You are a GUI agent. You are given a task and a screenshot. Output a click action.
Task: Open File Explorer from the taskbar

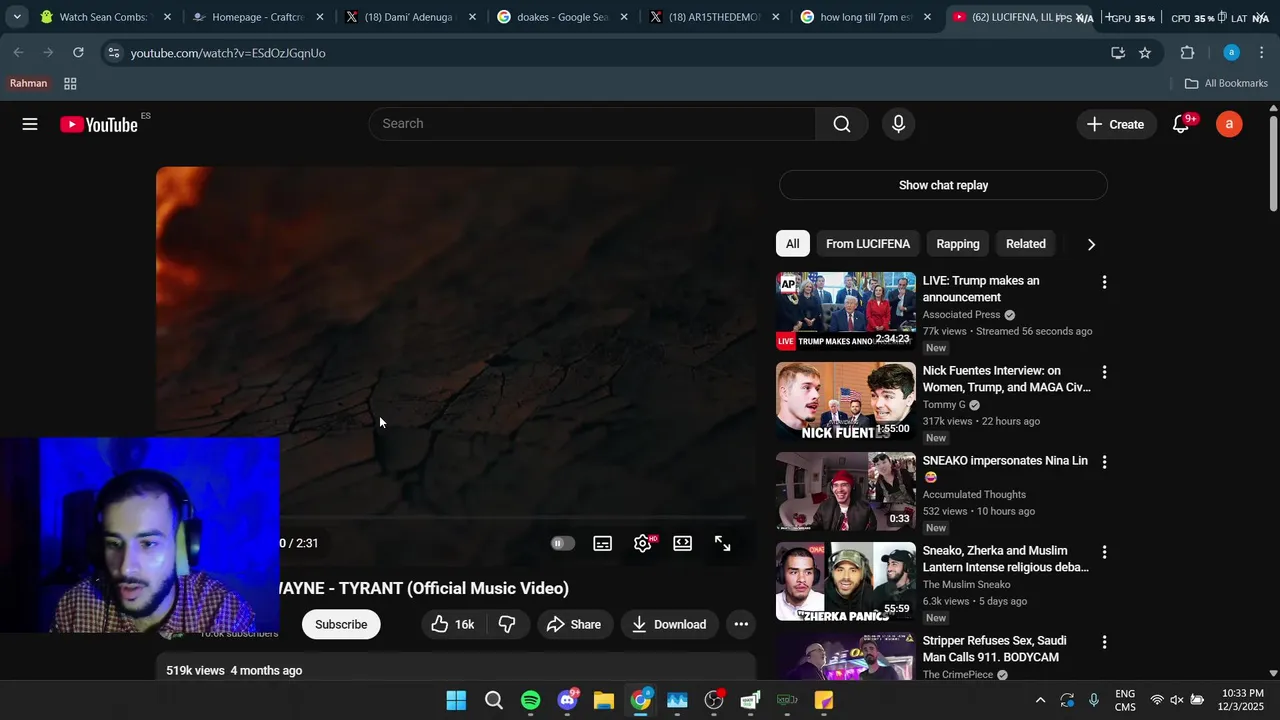pos(604,700)
